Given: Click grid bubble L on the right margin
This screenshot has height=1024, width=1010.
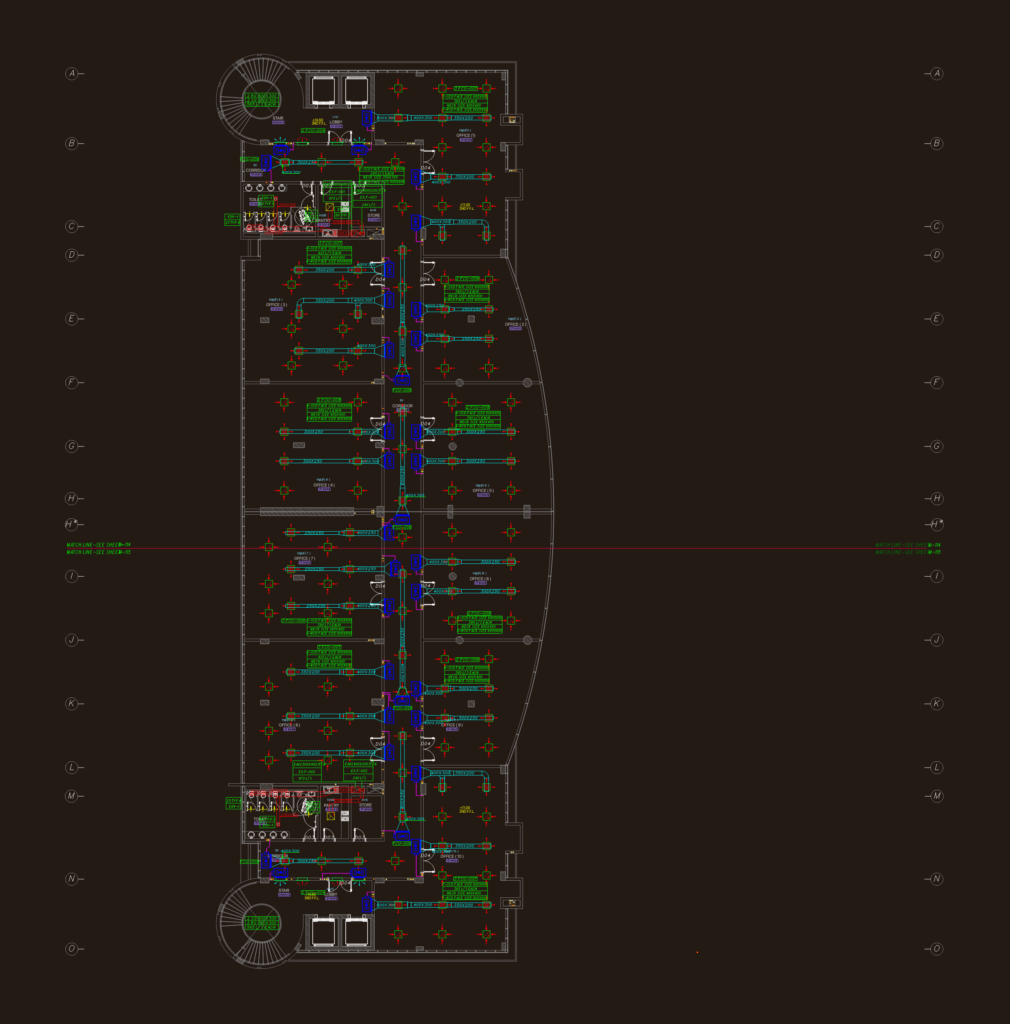Looking at the screenshot, I should 936,767.
